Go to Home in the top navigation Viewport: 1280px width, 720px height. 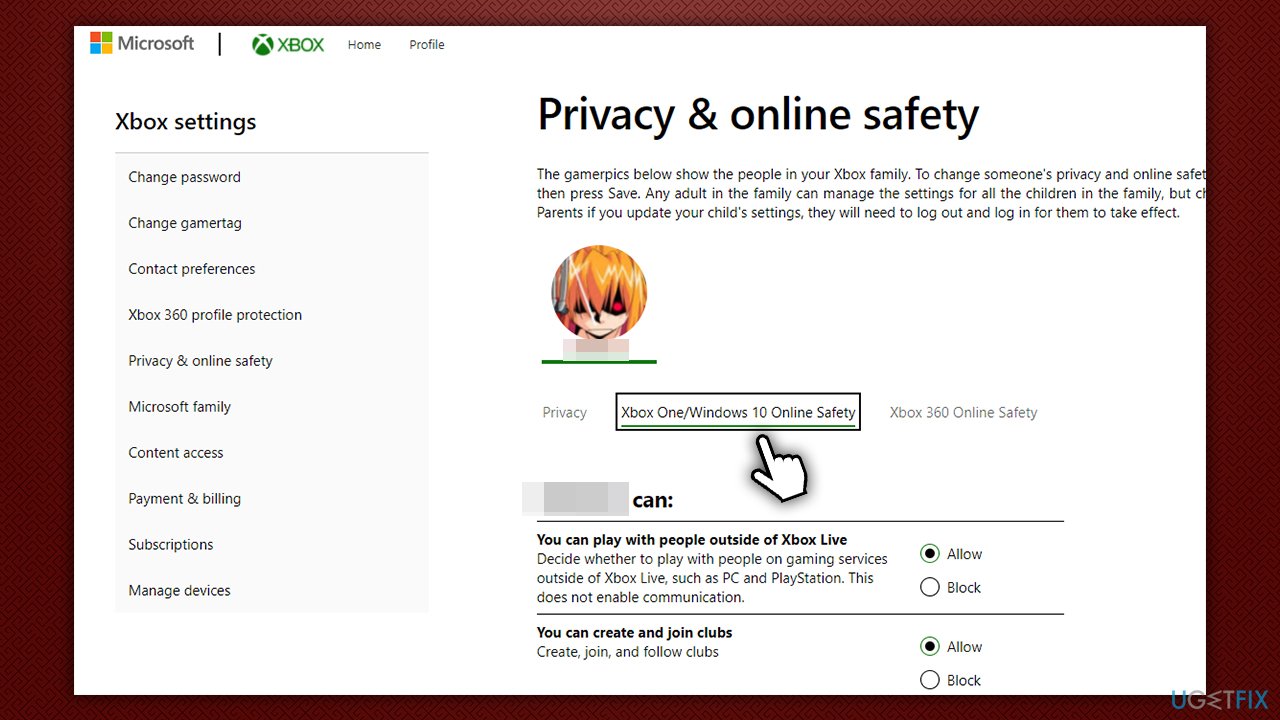364,44
